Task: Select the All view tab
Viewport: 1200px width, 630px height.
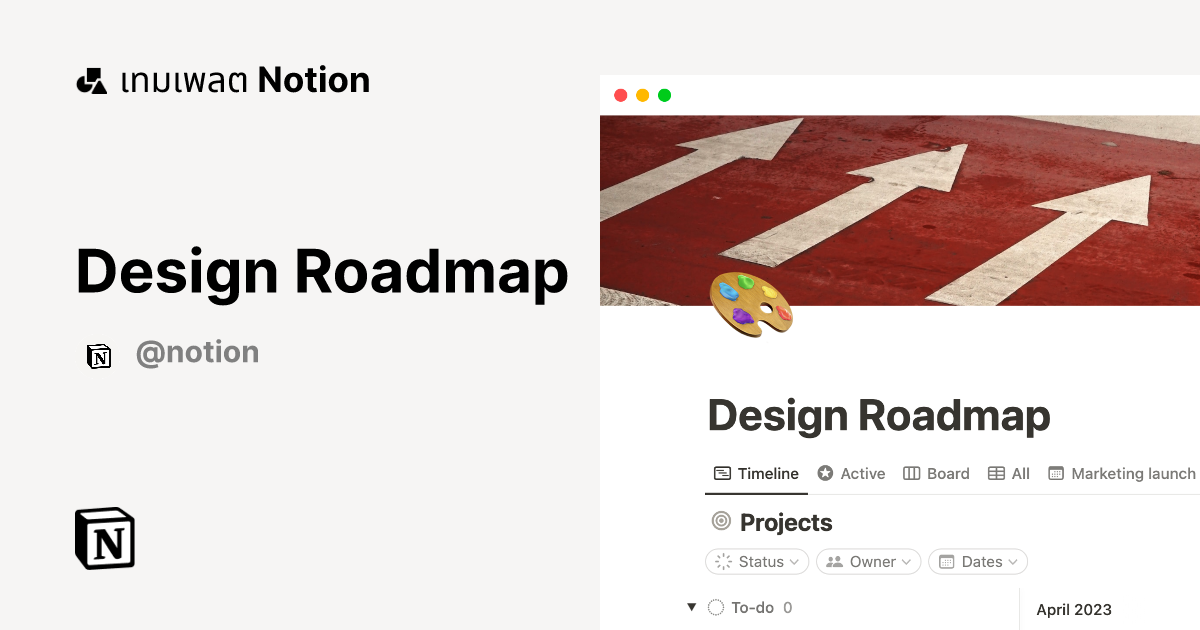Action: pos(1009,474)
